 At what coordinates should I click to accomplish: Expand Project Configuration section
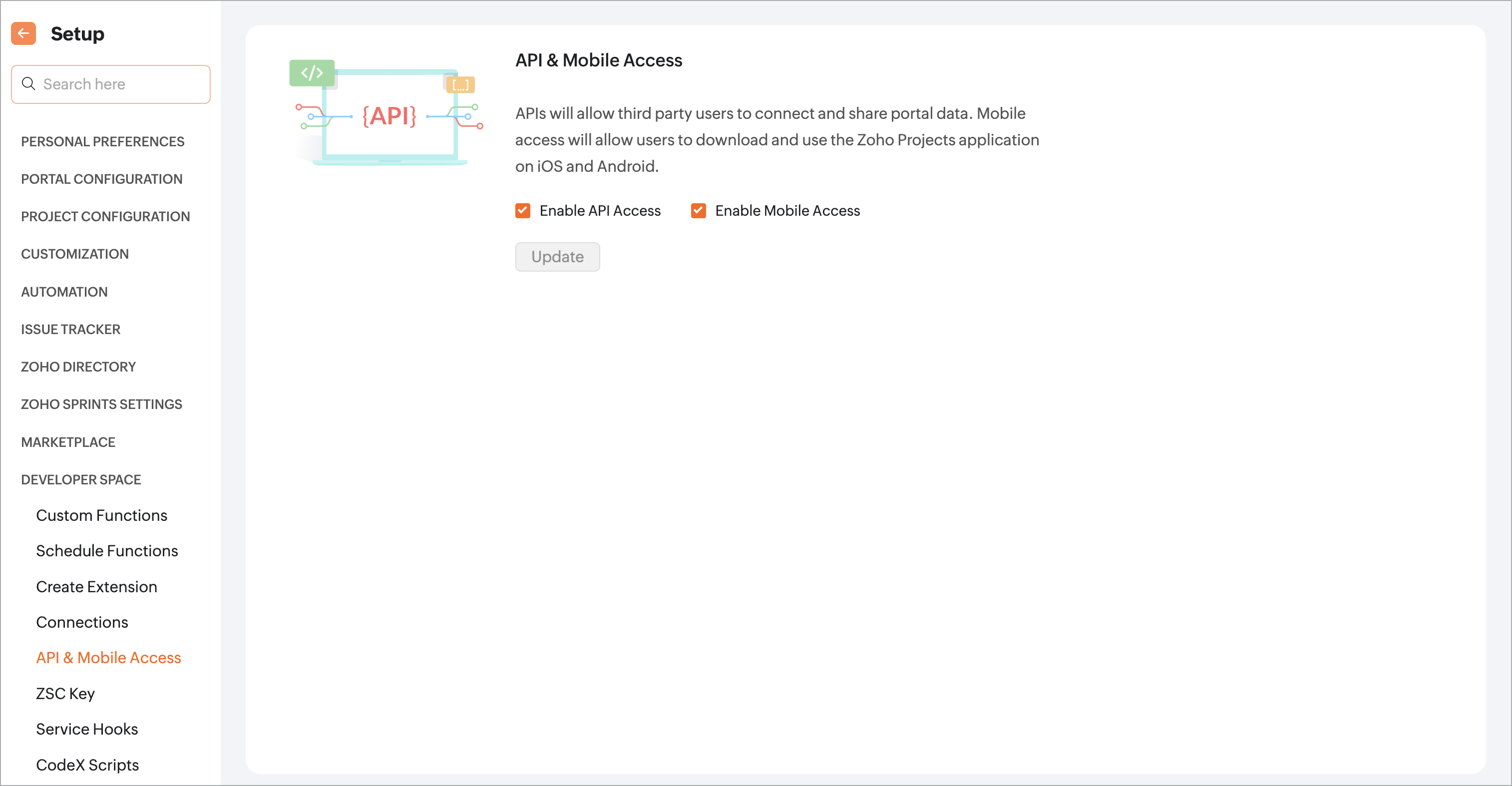tap(106, 217)
